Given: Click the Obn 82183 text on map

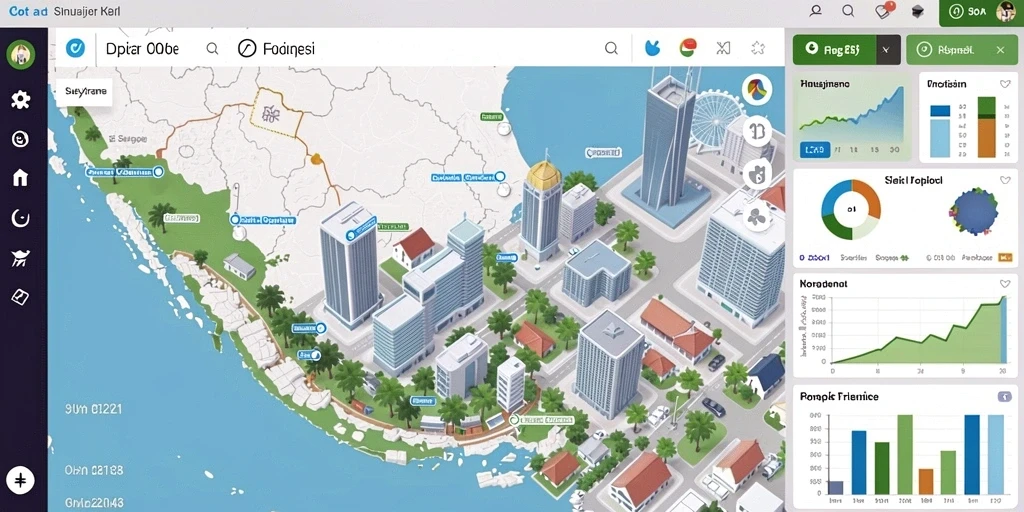Looking at the screenshot, I should (94, 470).
